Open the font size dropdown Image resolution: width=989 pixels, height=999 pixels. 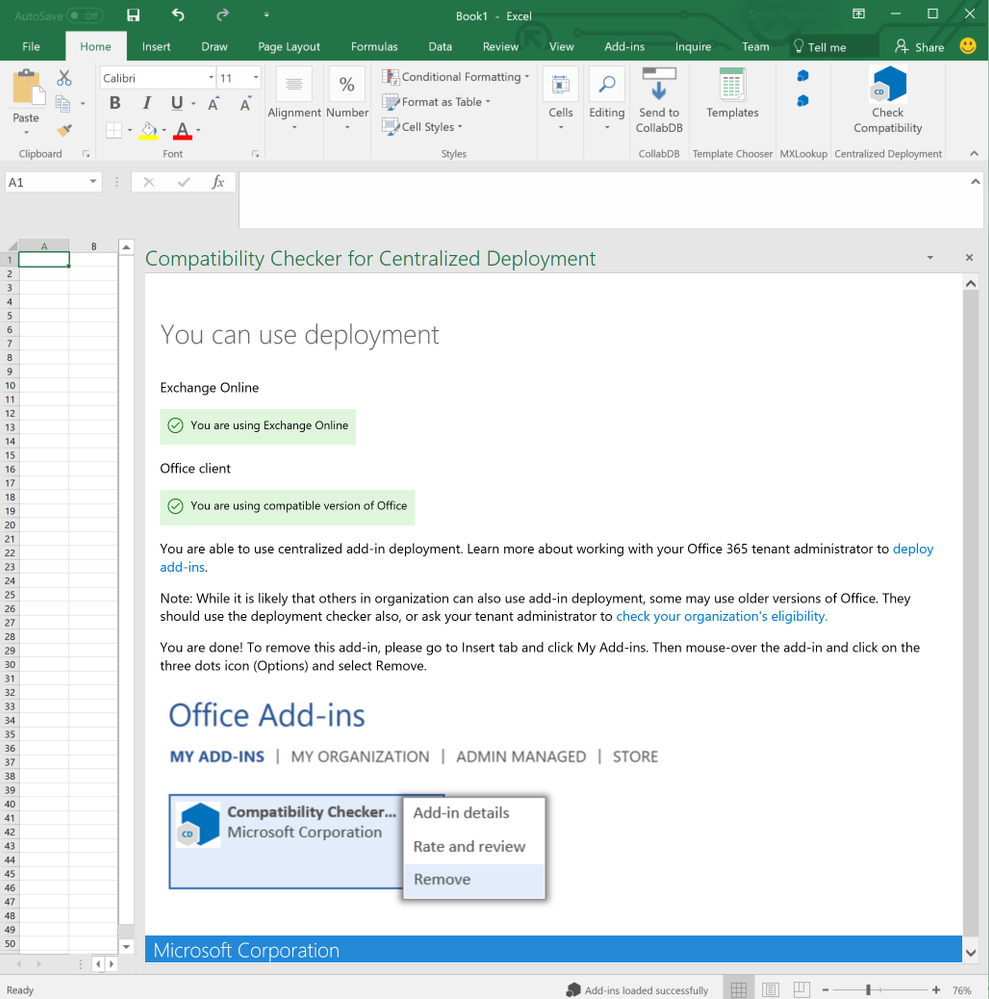click(256, 78)
